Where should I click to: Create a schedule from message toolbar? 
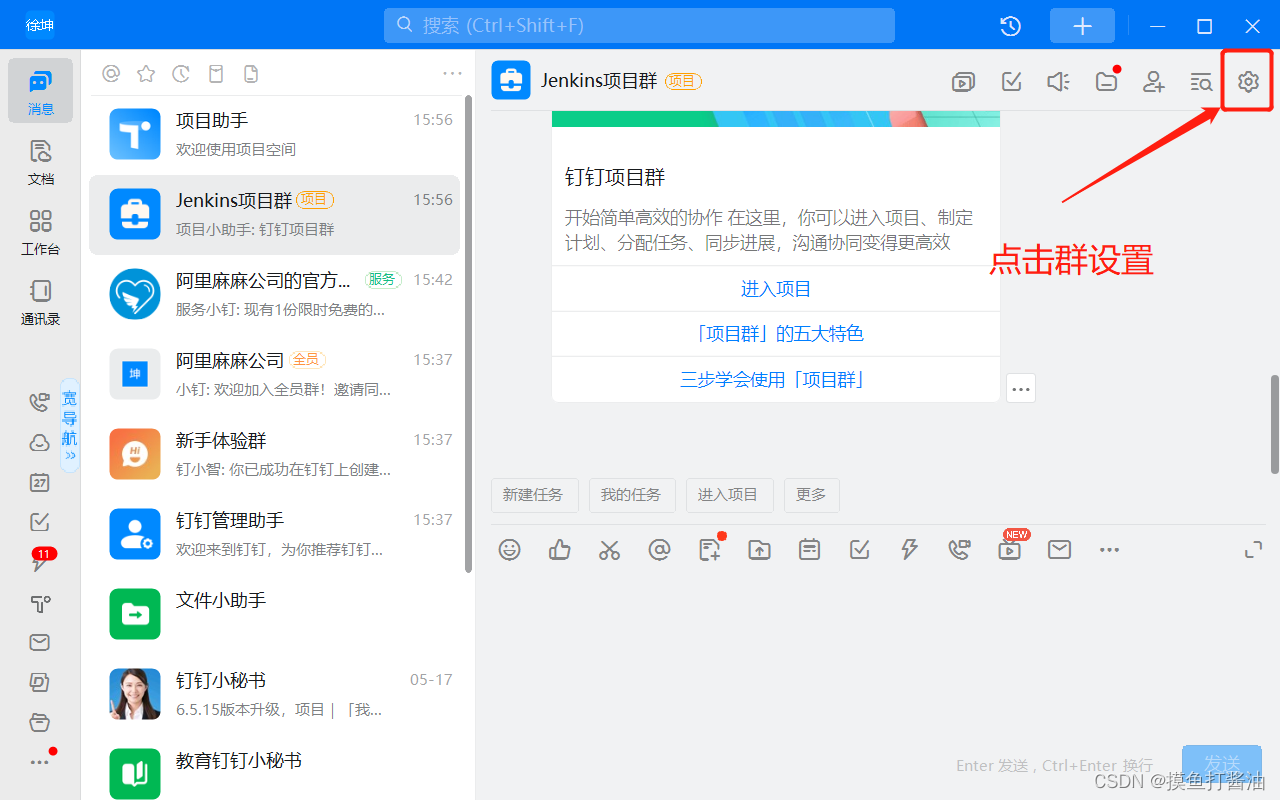click(810, 549)
